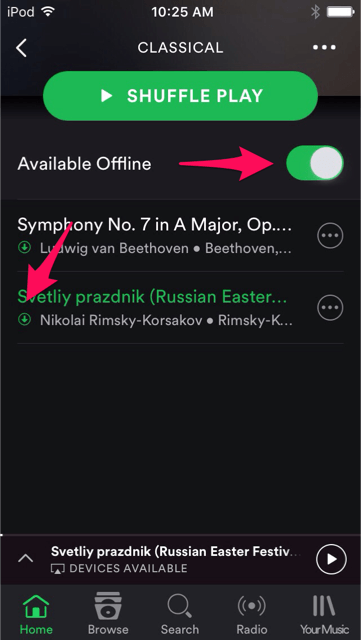Open the Browse tab
The width and height of the screenshot is (361, 640).
108,612
